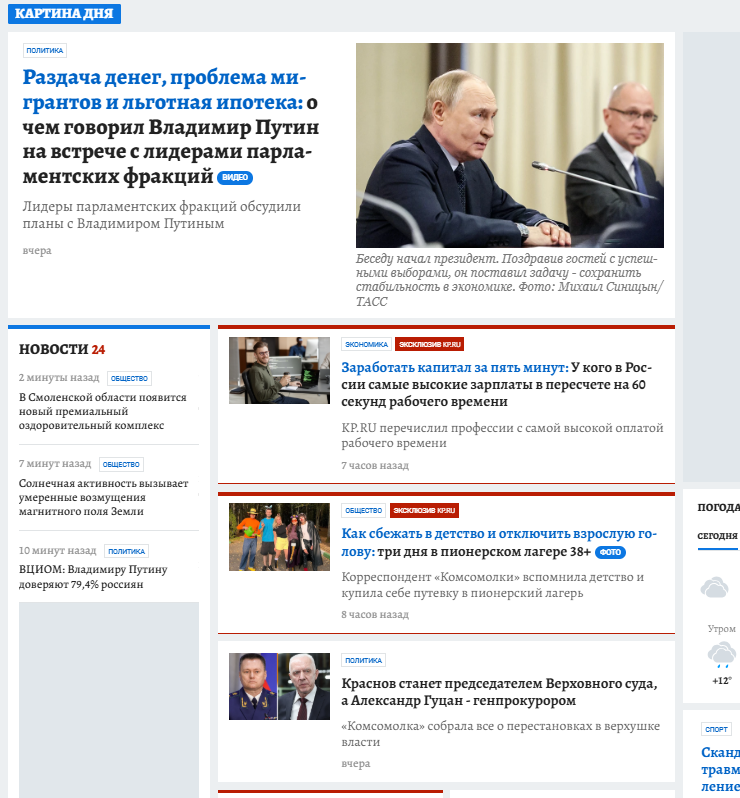
Task: Click the ВИДЕО badge on Putin headline
Action: pyautogui.click(x=235, y=178)
